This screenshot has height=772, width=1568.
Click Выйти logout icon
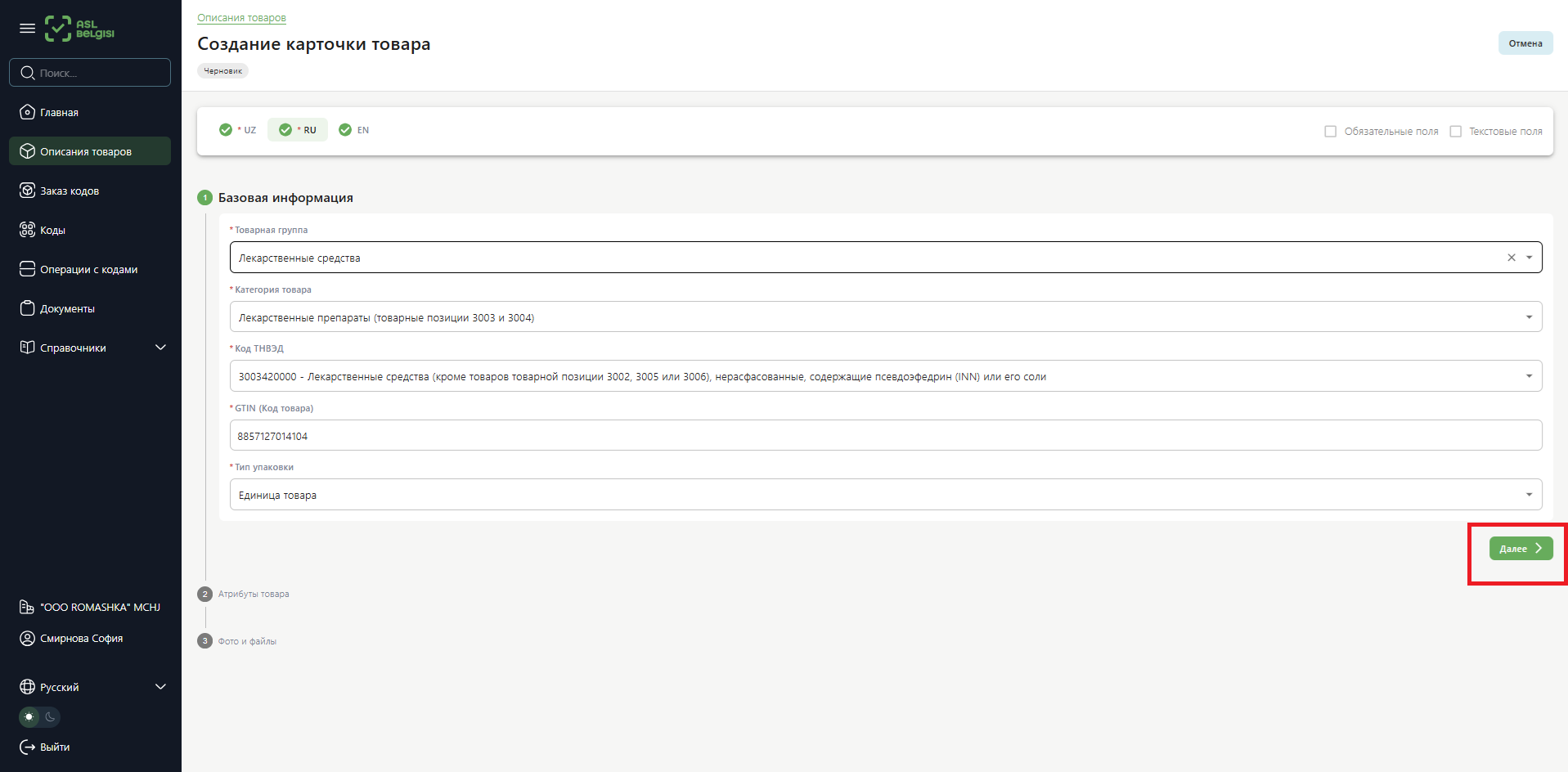point(27,747)
